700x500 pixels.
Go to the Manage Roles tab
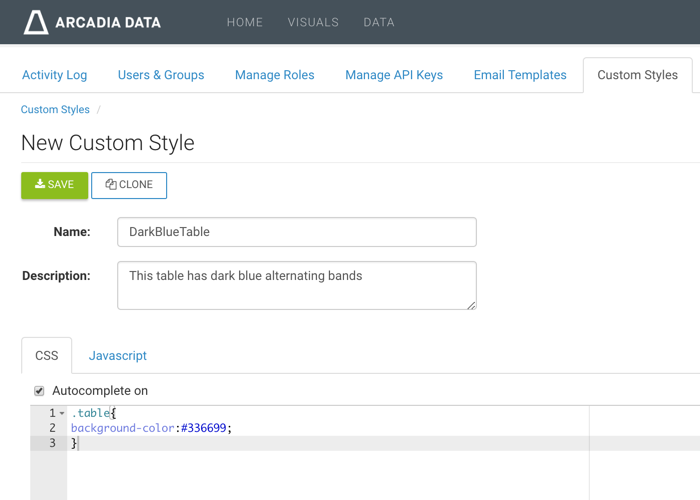tap(274, 75)
